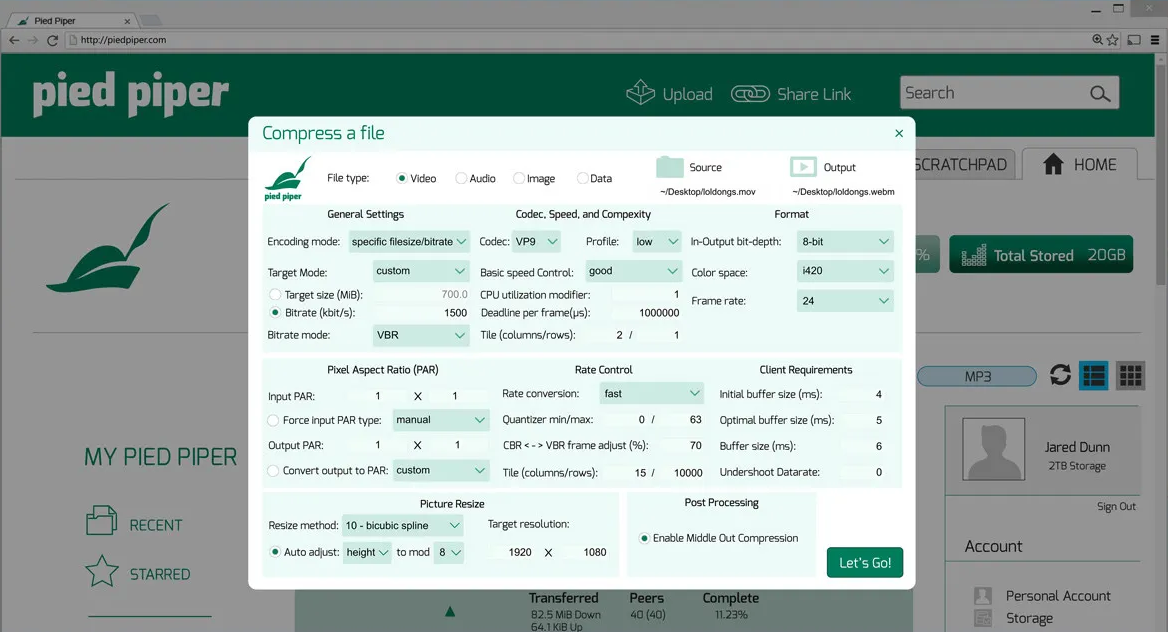
Task: Click the Source folder icon
Action: tap(670, 167)
